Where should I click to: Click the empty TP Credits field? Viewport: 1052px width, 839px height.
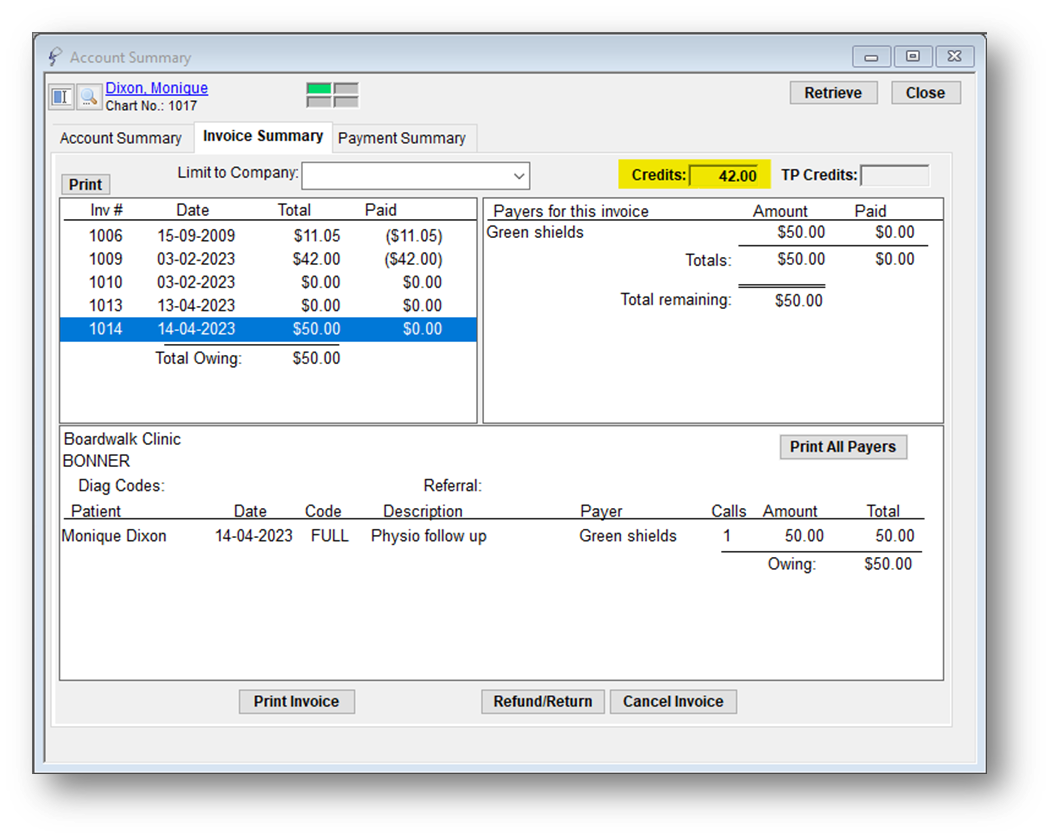(894, 176)
